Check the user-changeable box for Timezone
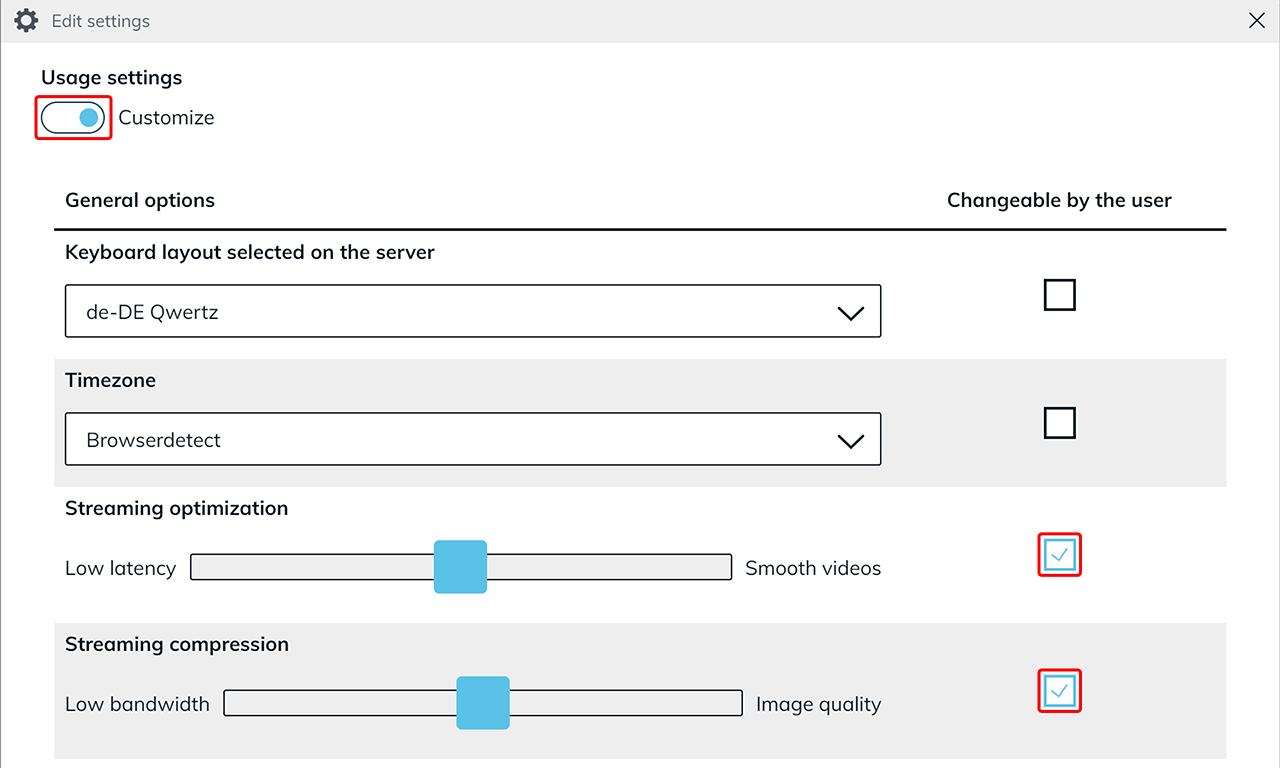The height and width of the screenshot is (768, 1280). pyautogui.click(x=1059, y=424)
